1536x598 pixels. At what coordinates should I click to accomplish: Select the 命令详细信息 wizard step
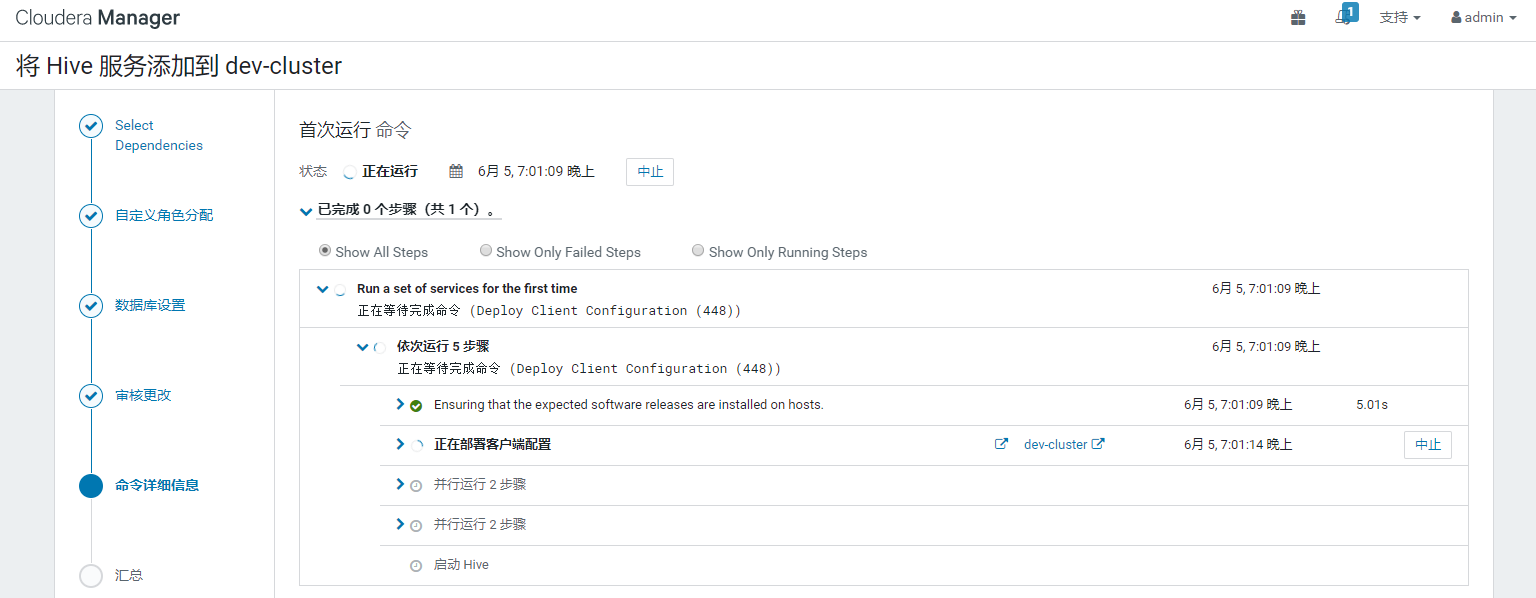click(x=157, y=485)
